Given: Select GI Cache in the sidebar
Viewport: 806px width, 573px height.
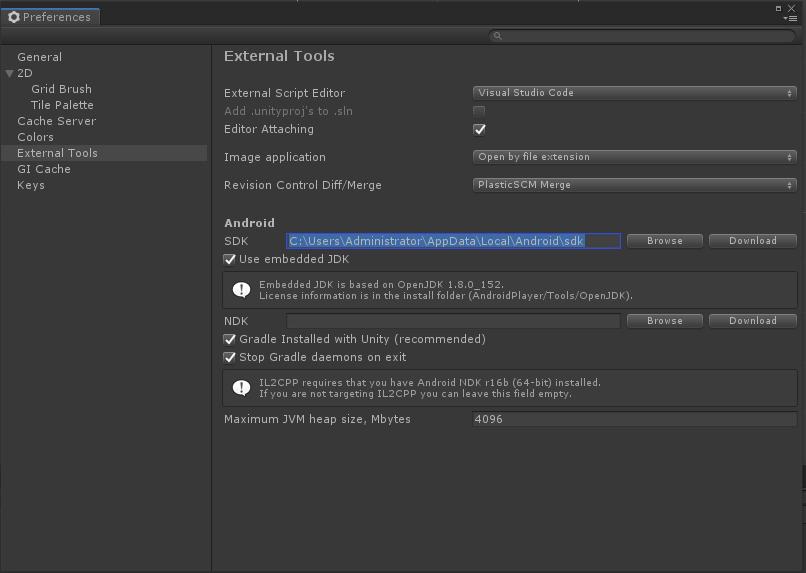Looking at the screenshot, I should (44, 169).
